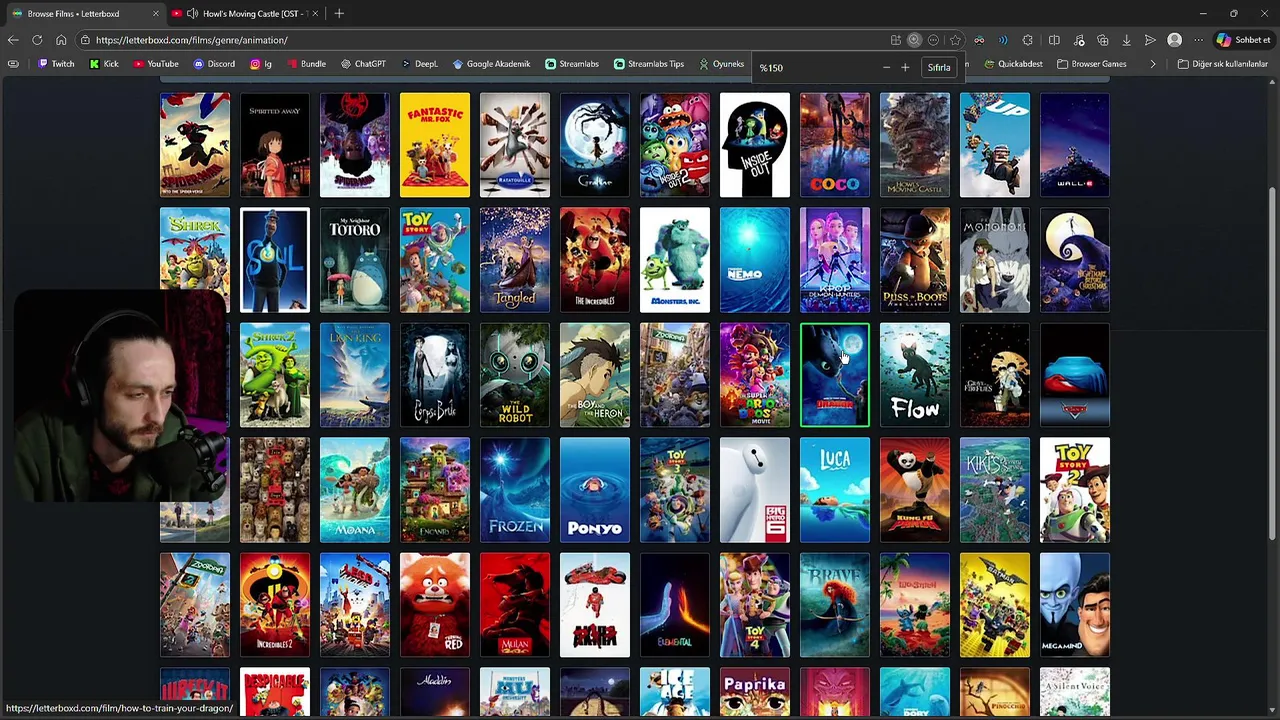View site info lock icon in address bar

pos(85,40)
